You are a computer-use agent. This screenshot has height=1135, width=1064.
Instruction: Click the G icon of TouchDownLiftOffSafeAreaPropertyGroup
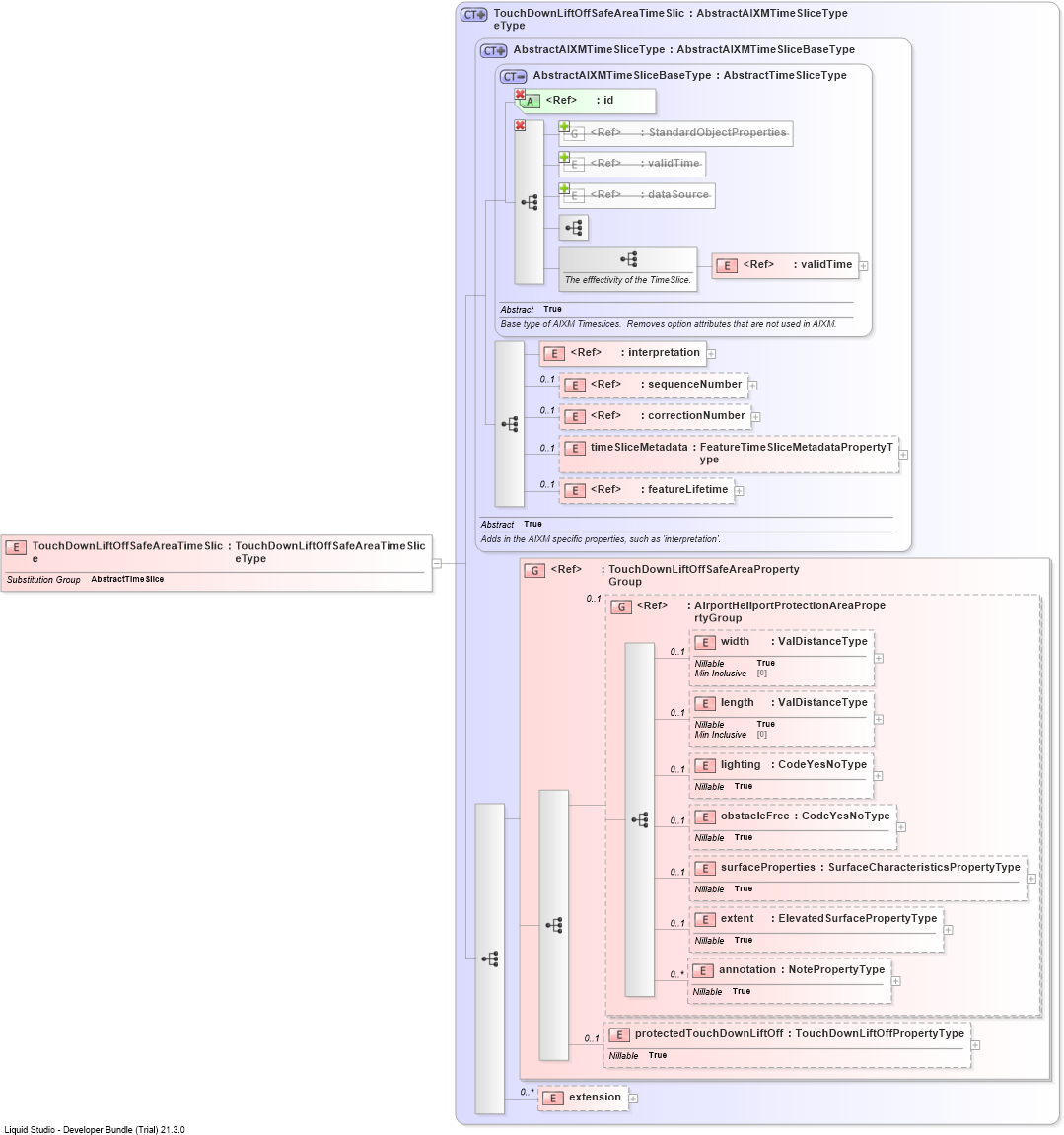[x=534, y=570]
